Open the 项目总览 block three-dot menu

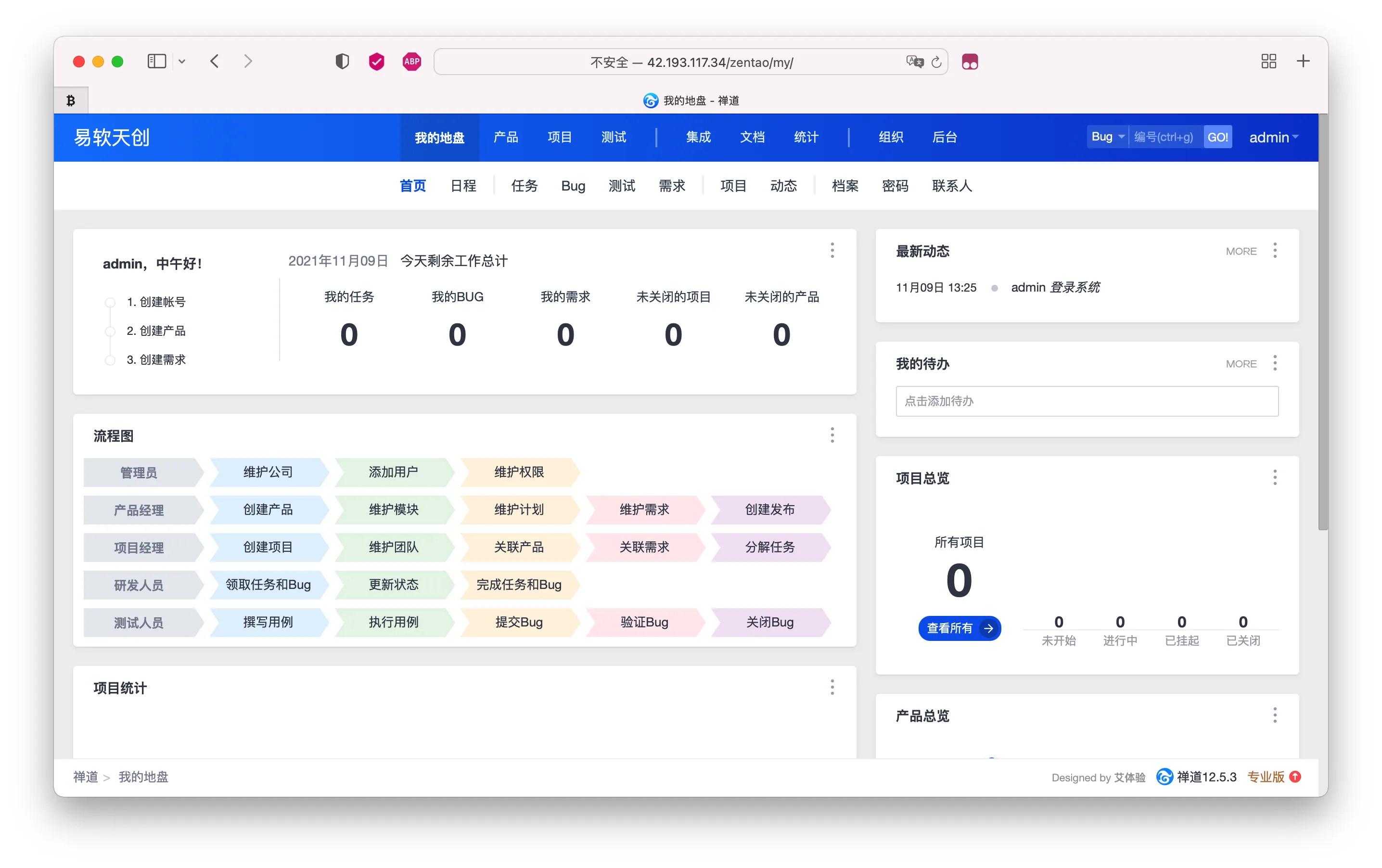point(1275,477)
